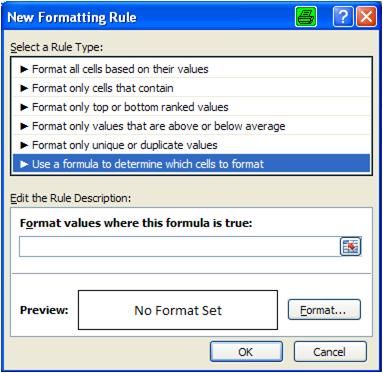Click the collapse dialog range selector icon
This screenshot has height=373, width=383.
(x=350, y=247)
